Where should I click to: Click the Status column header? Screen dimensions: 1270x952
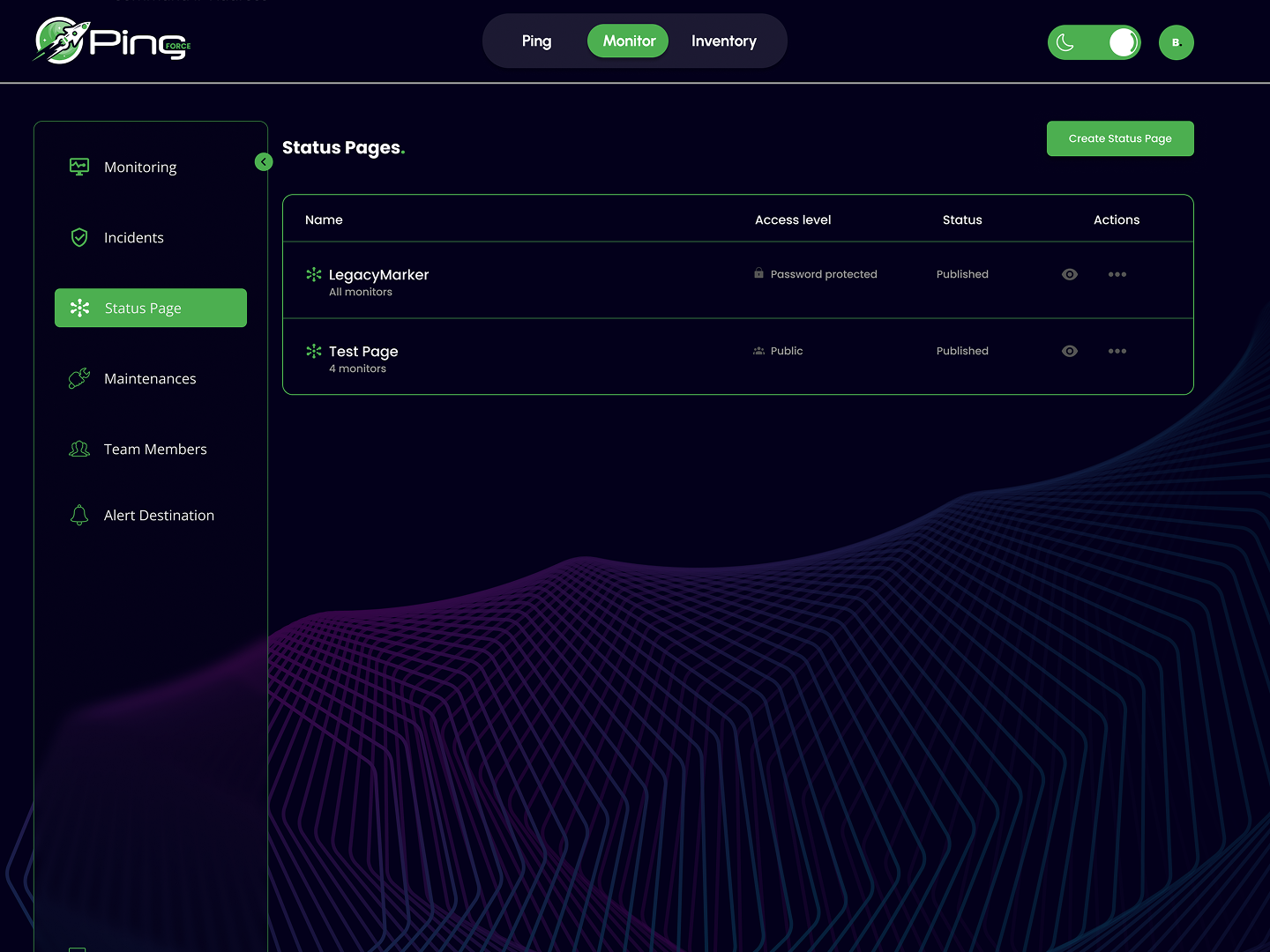tap(962, 219)
